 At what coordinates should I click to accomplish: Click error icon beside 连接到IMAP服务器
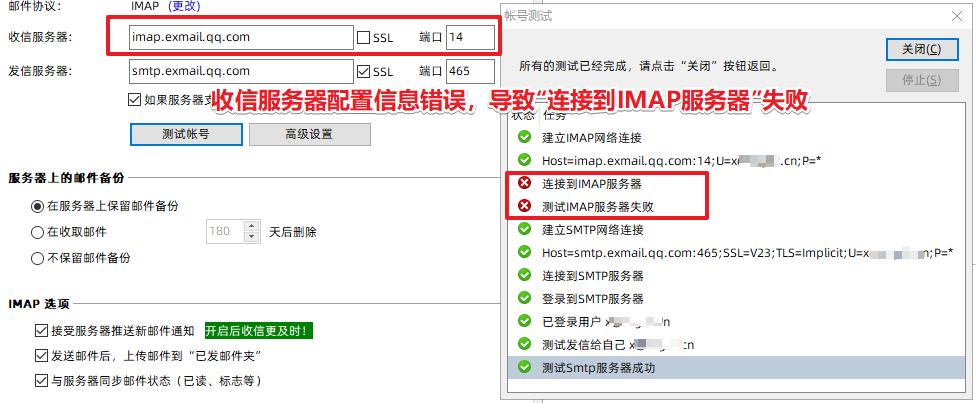click(x=525, y=183)
